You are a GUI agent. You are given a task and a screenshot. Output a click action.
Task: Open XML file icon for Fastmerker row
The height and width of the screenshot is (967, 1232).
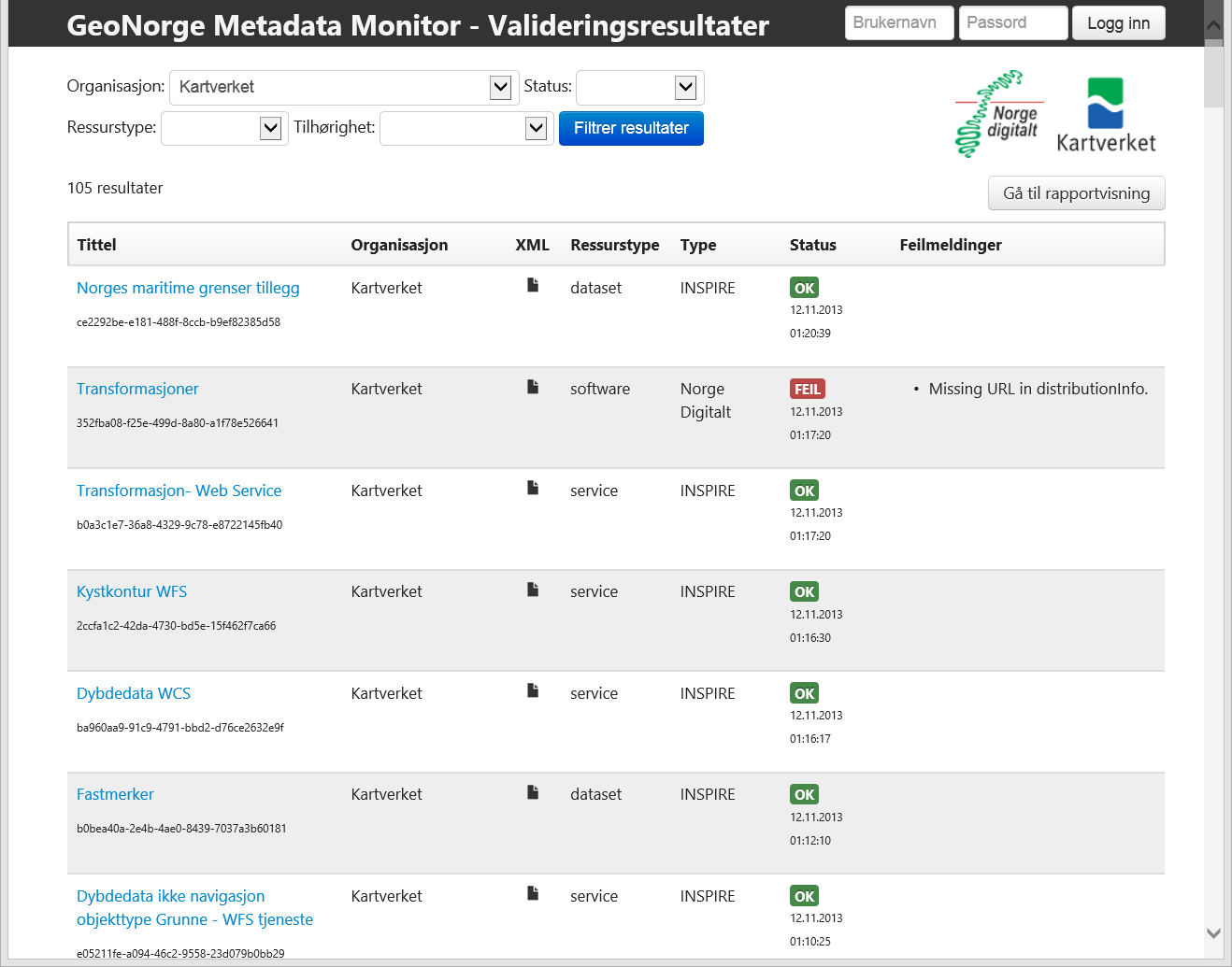(x=533, y=791)
